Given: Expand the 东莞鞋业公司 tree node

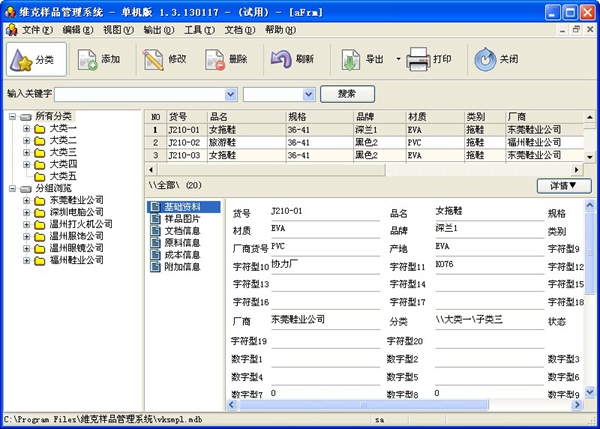Looking at the screenshot, I should pyautogui.click(x=26, y=200).
